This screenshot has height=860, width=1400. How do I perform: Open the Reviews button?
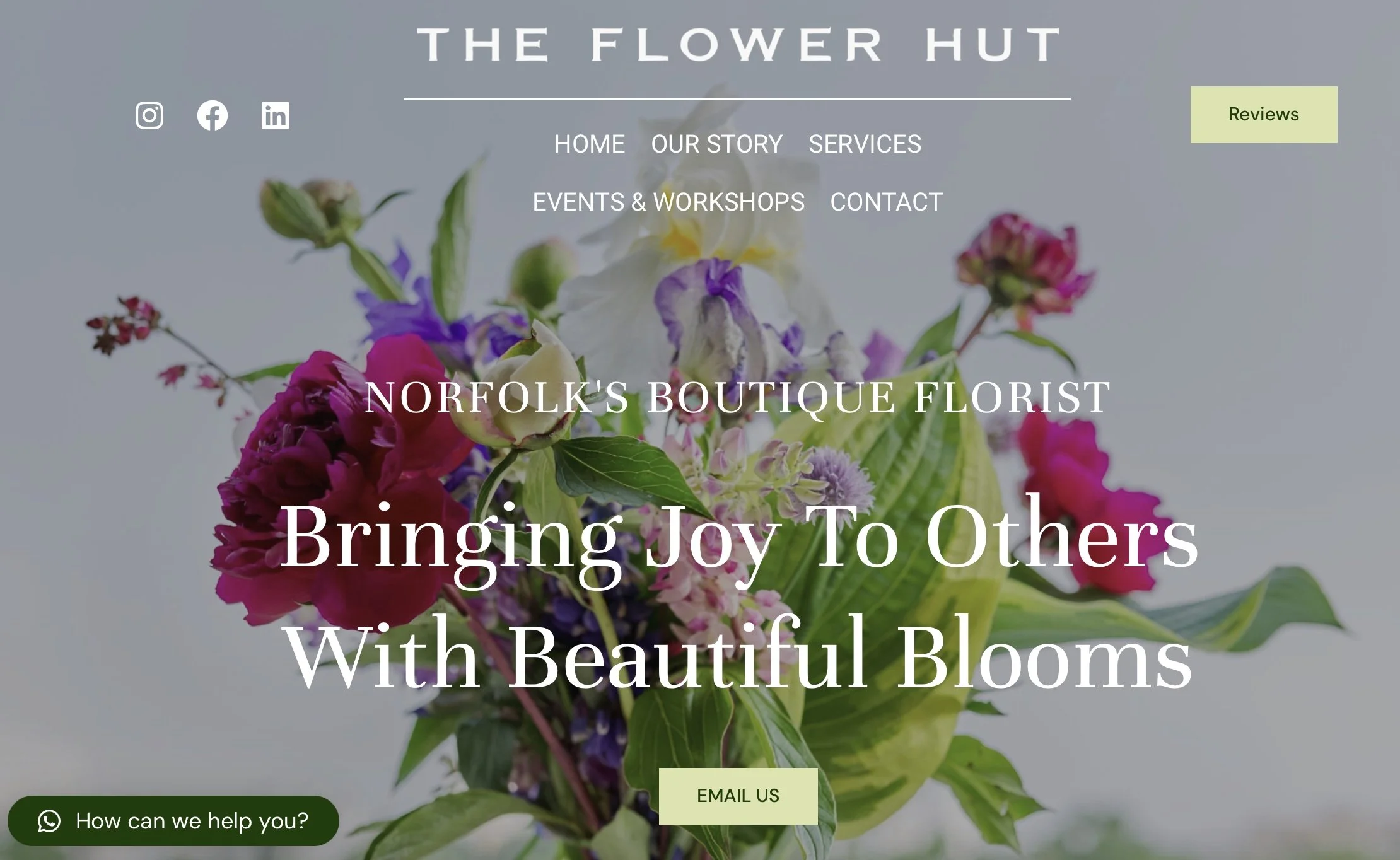pos(1264,115)
